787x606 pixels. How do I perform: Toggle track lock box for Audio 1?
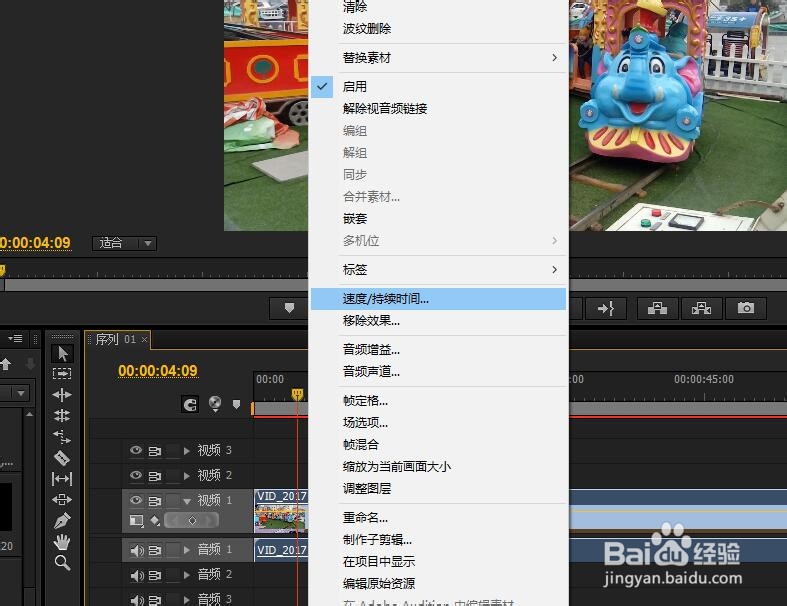[x=172, y=550]
